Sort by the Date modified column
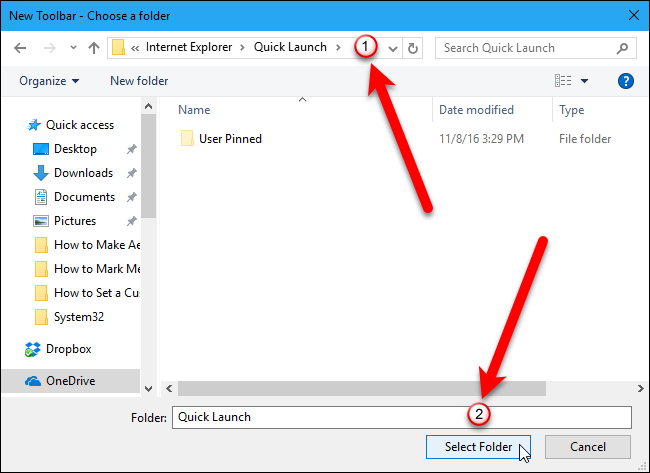 477,110
